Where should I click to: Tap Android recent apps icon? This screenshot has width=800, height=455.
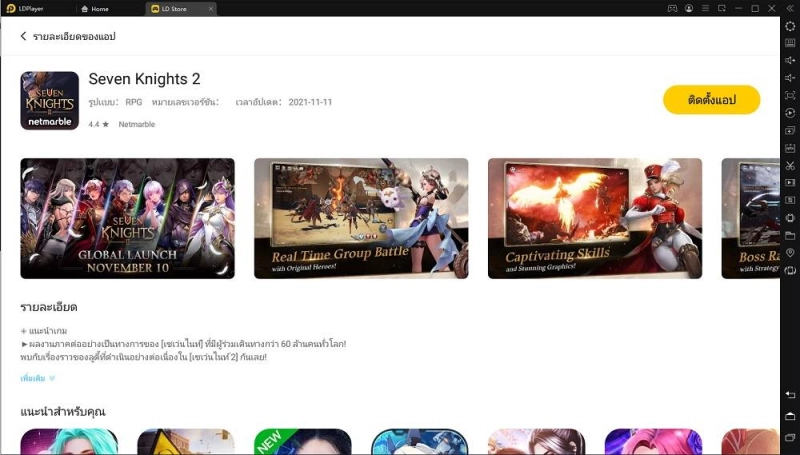coord(790,438)
